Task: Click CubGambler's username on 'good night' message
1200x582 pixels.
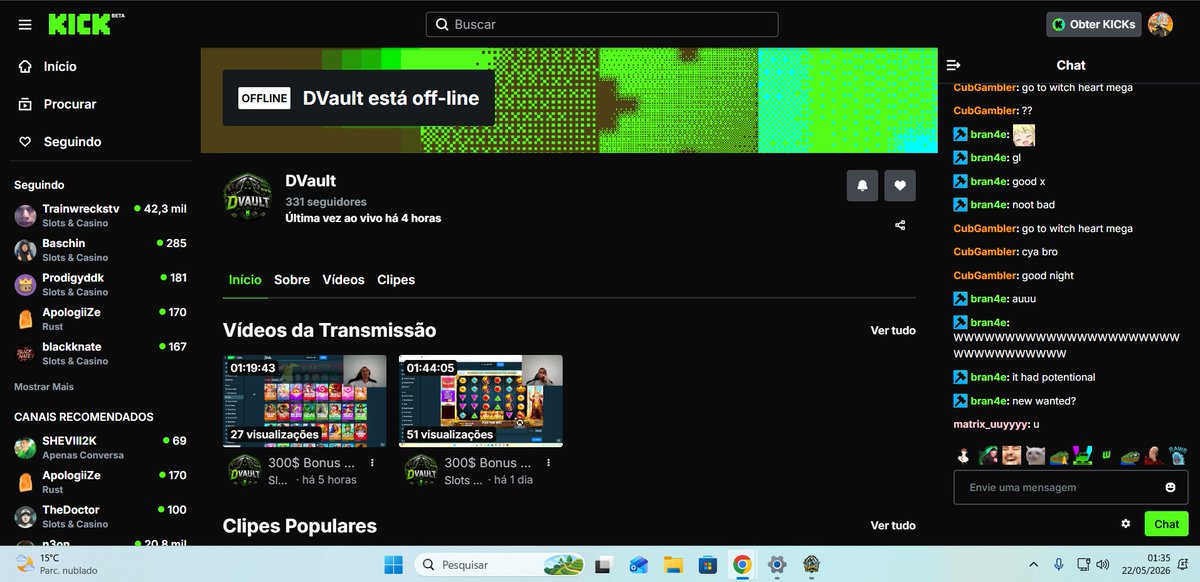Action: pyautogui.click(x=985, y=275)
